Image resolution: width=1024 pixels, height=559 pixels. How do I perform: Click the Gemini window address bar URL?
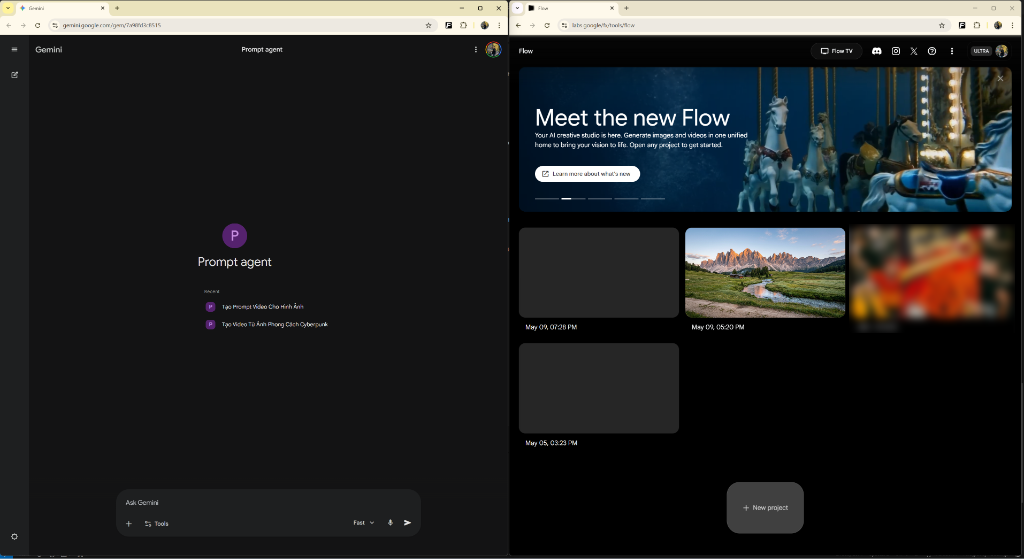coord(112,25)
